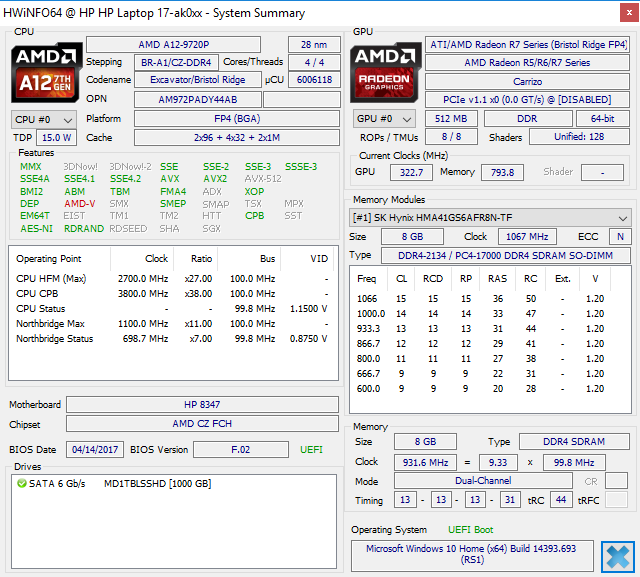This screenshot has width=640, height=577.
Task: Click the 1.1500 V CPU Status VID value
Action: point(309,309)
